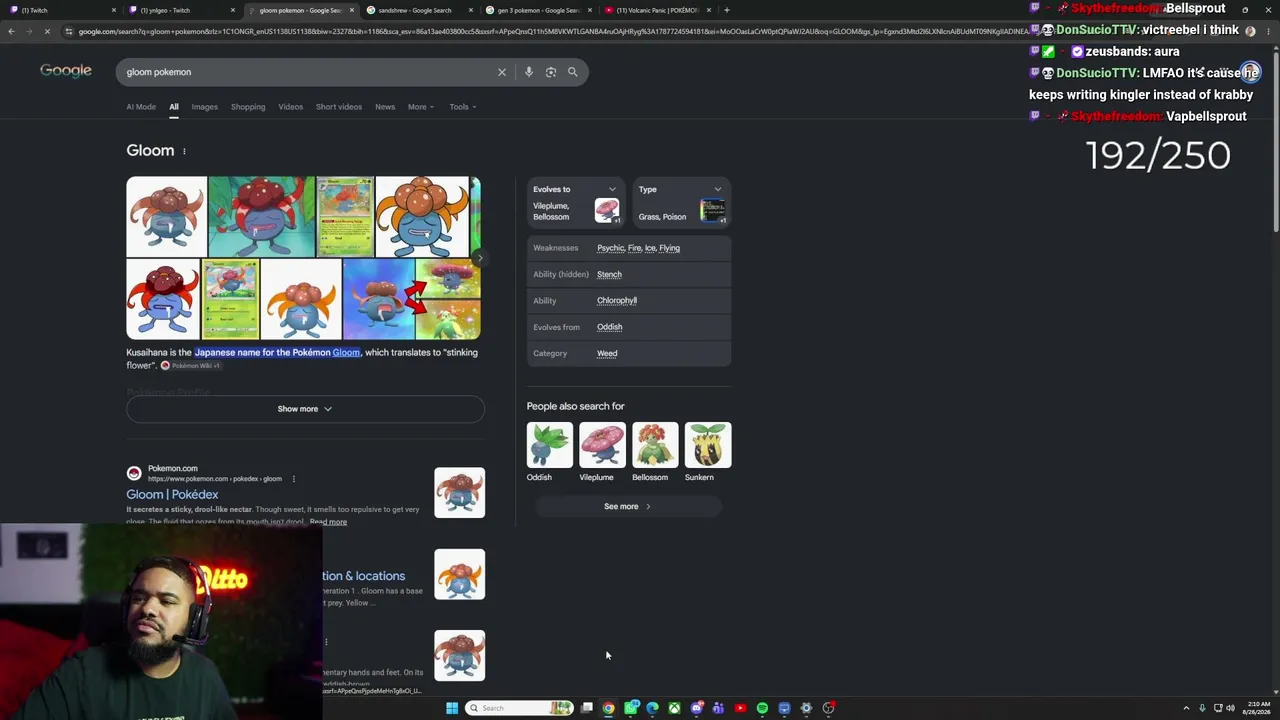Screen dimensions: 1280x720
Task: Open the More search filters dropdown
Action: 421,107
